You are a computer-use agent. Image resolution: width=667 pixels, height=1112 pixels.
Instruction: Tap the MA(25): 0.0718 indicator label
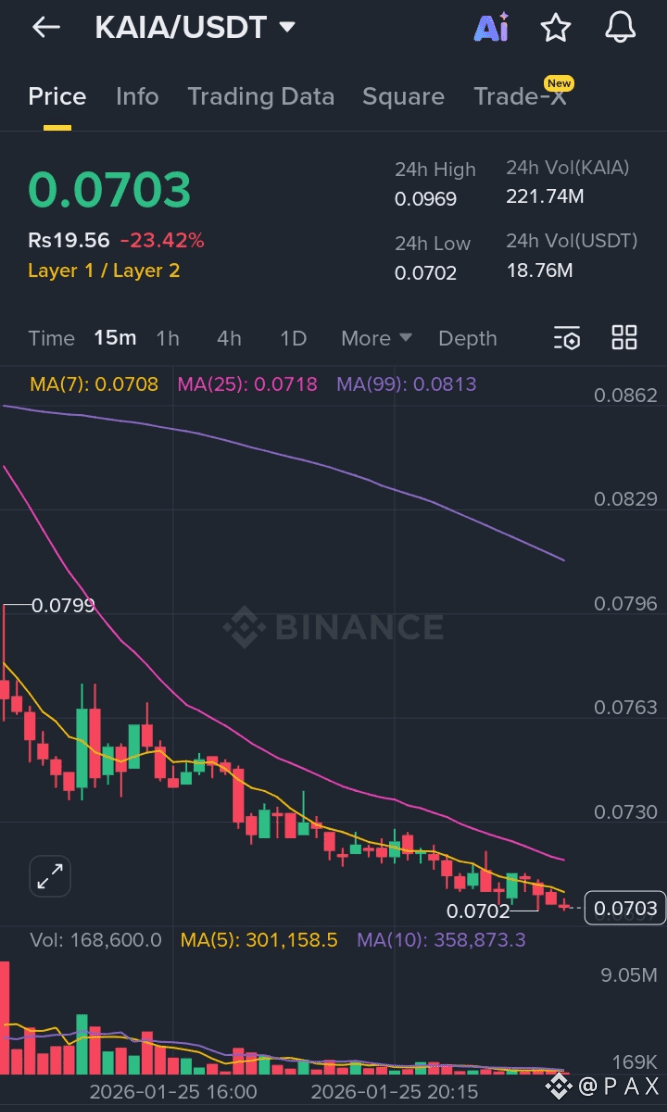(x=247, y=384)
